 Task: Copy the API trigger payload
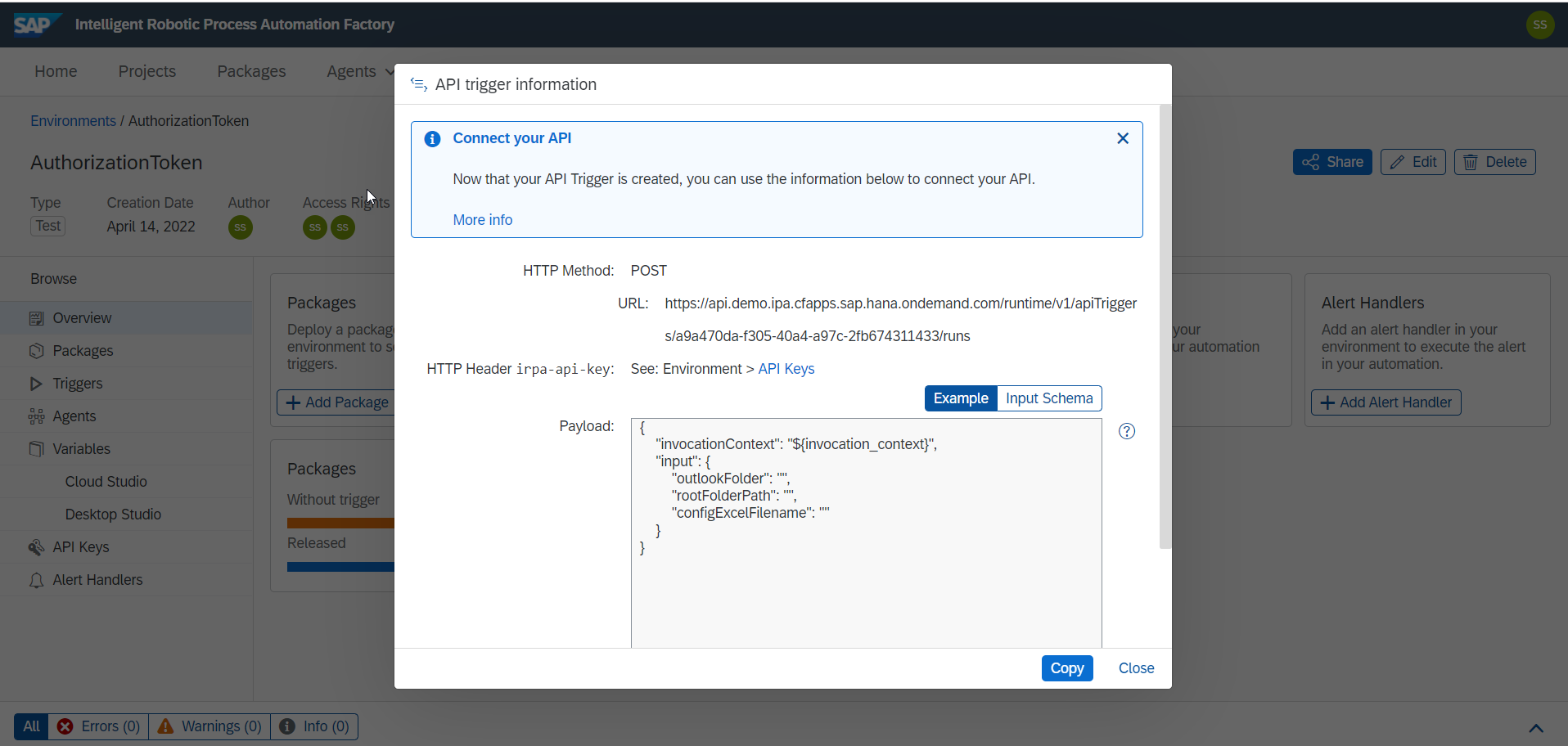pyautogui.click(x=1067, y=668)
